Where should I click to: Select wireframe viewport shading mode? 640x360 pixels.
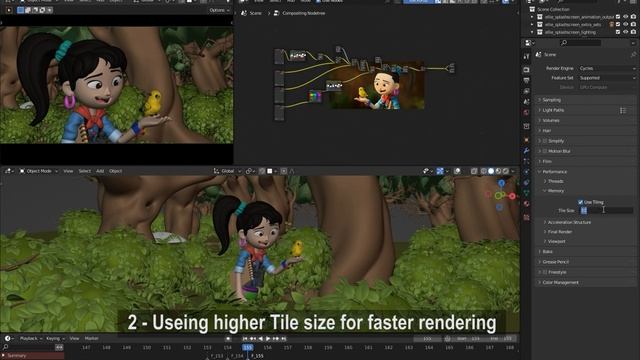(x=484, y=171)
